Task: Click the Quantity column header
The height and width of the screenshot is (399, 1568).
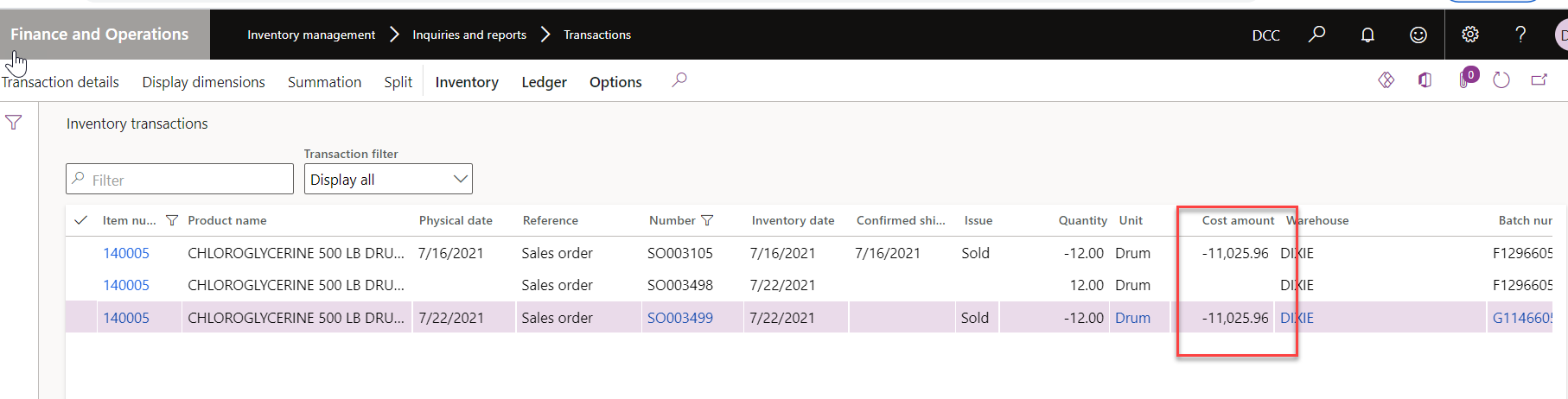Action: pyautogui.click(x=1082, y=220)
